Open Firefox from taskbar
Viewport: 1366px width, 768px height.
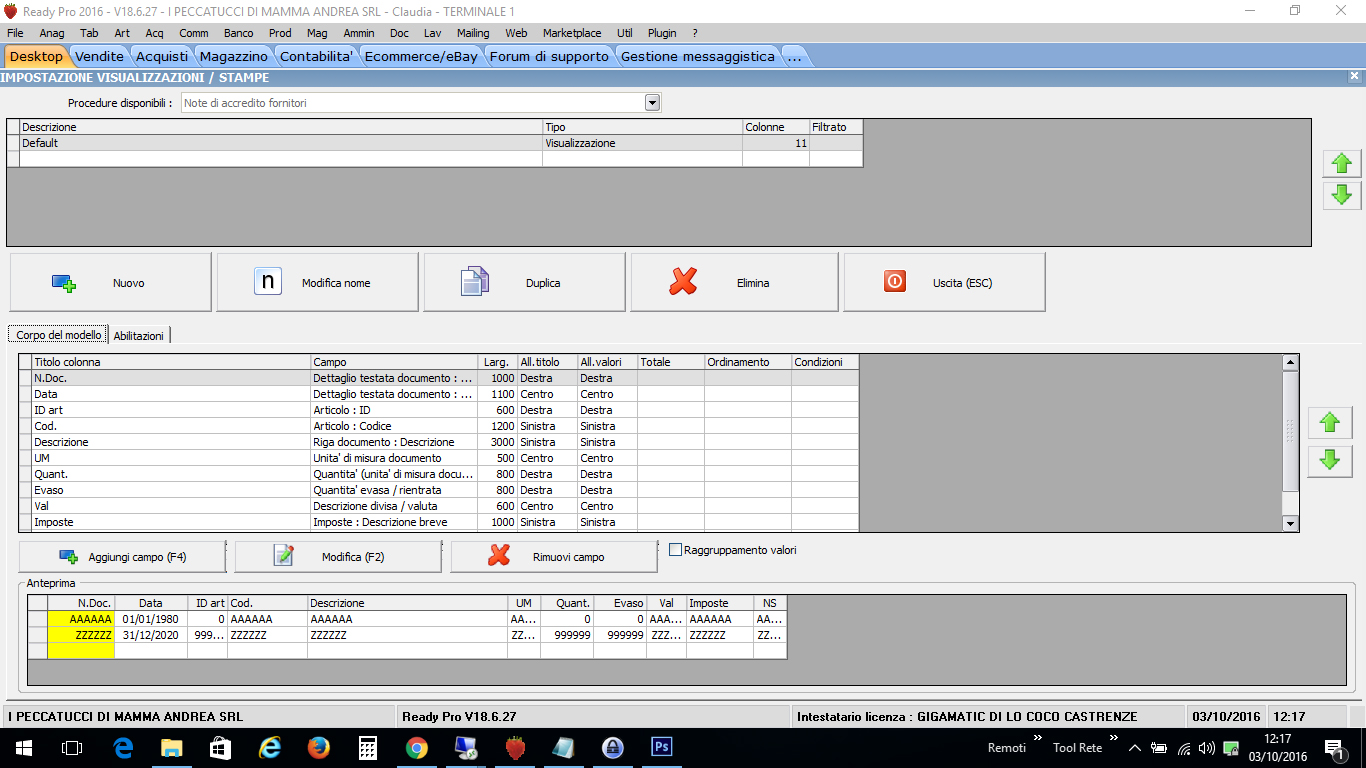pos(319,747)
